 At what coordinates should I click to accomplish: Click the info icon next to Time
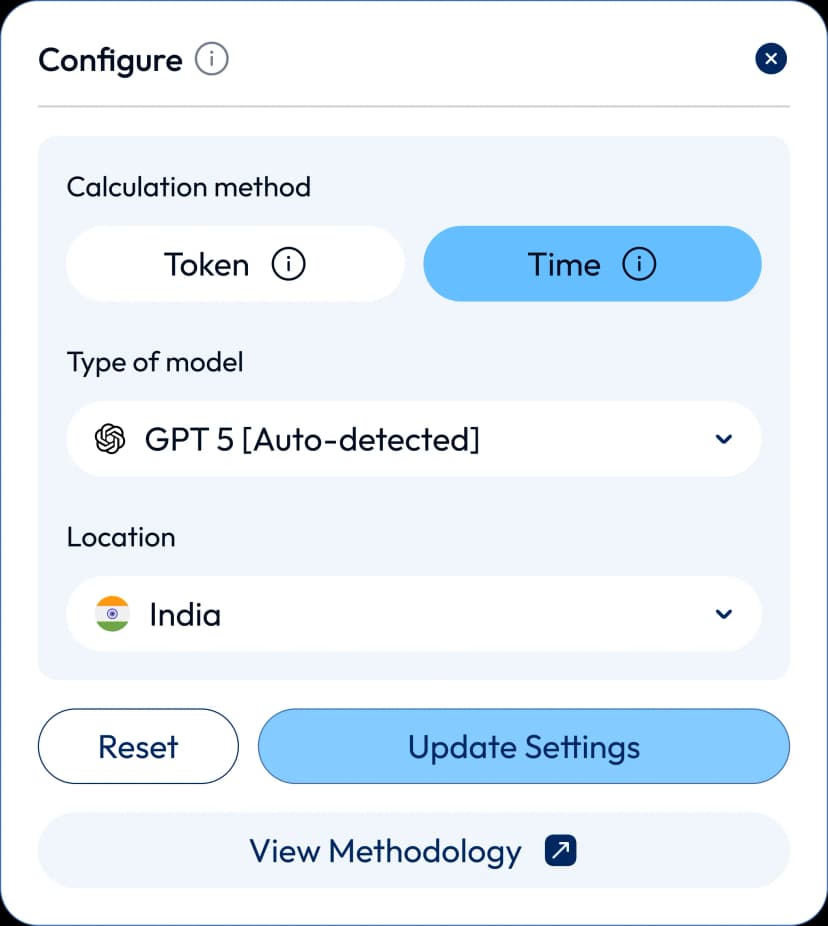point(638,264)
